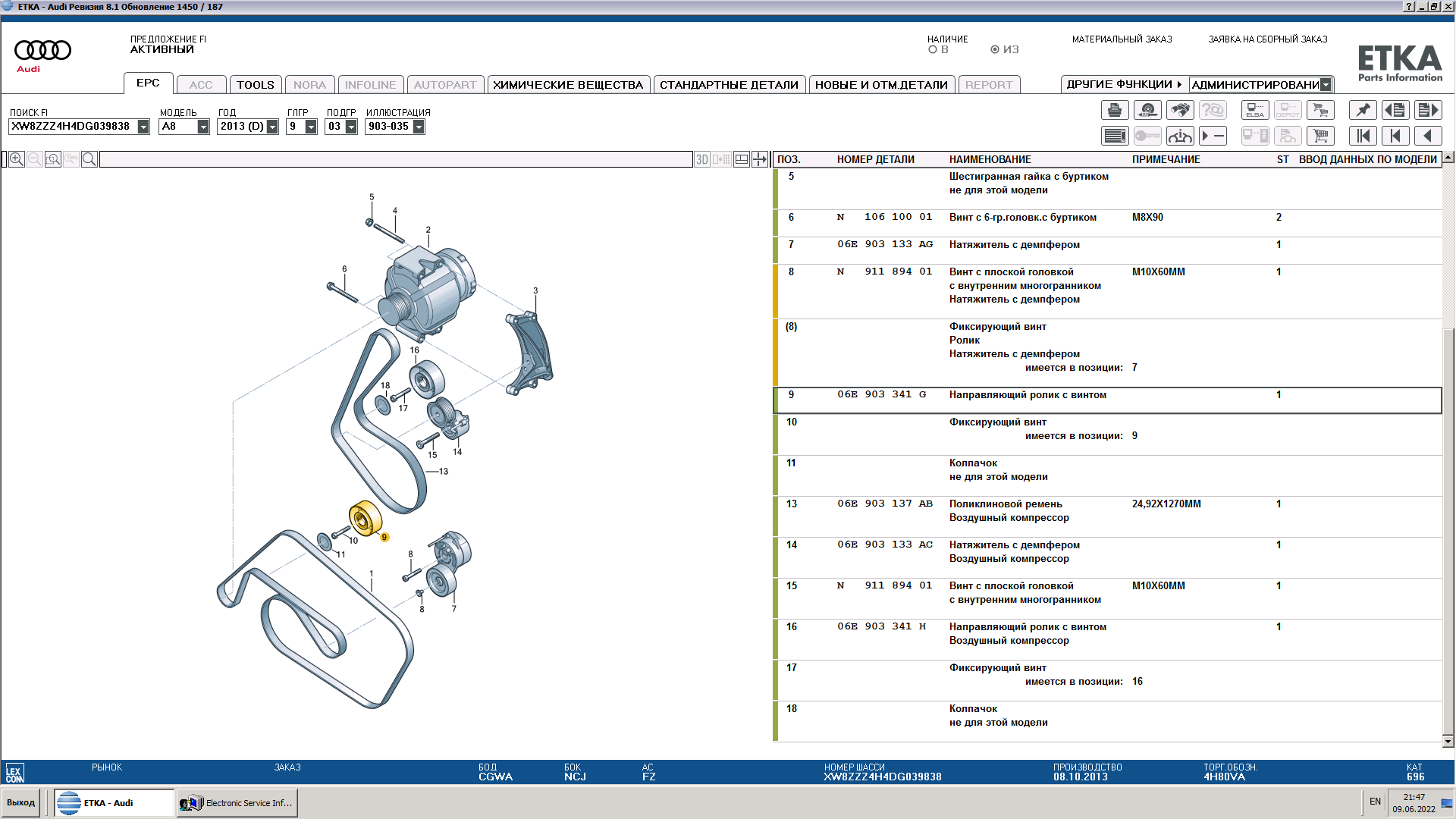Select the 'ИЗ' availability radio button

point(995,50)
